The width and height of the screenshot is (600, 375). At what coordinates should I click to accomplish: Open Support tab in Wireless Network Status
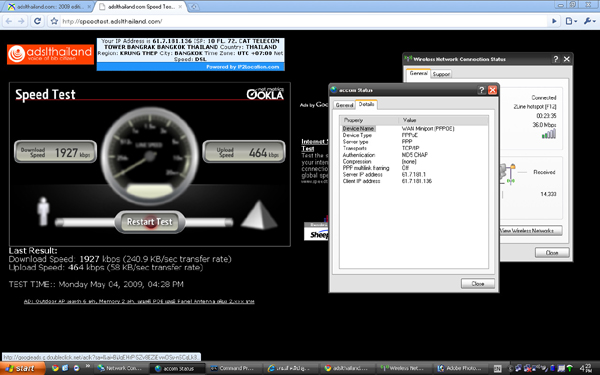(441, 74)
